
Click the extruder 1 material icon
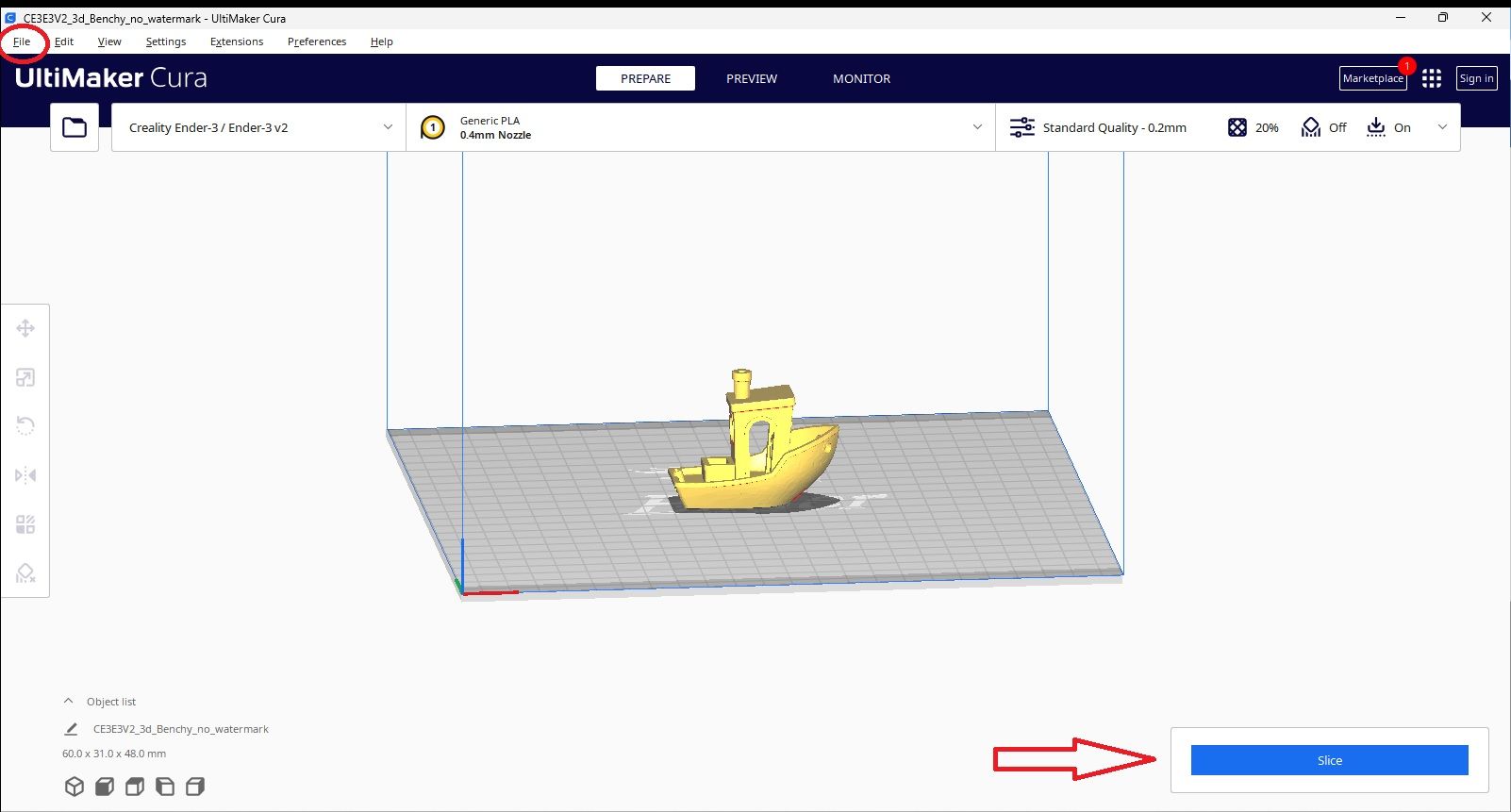433,127
